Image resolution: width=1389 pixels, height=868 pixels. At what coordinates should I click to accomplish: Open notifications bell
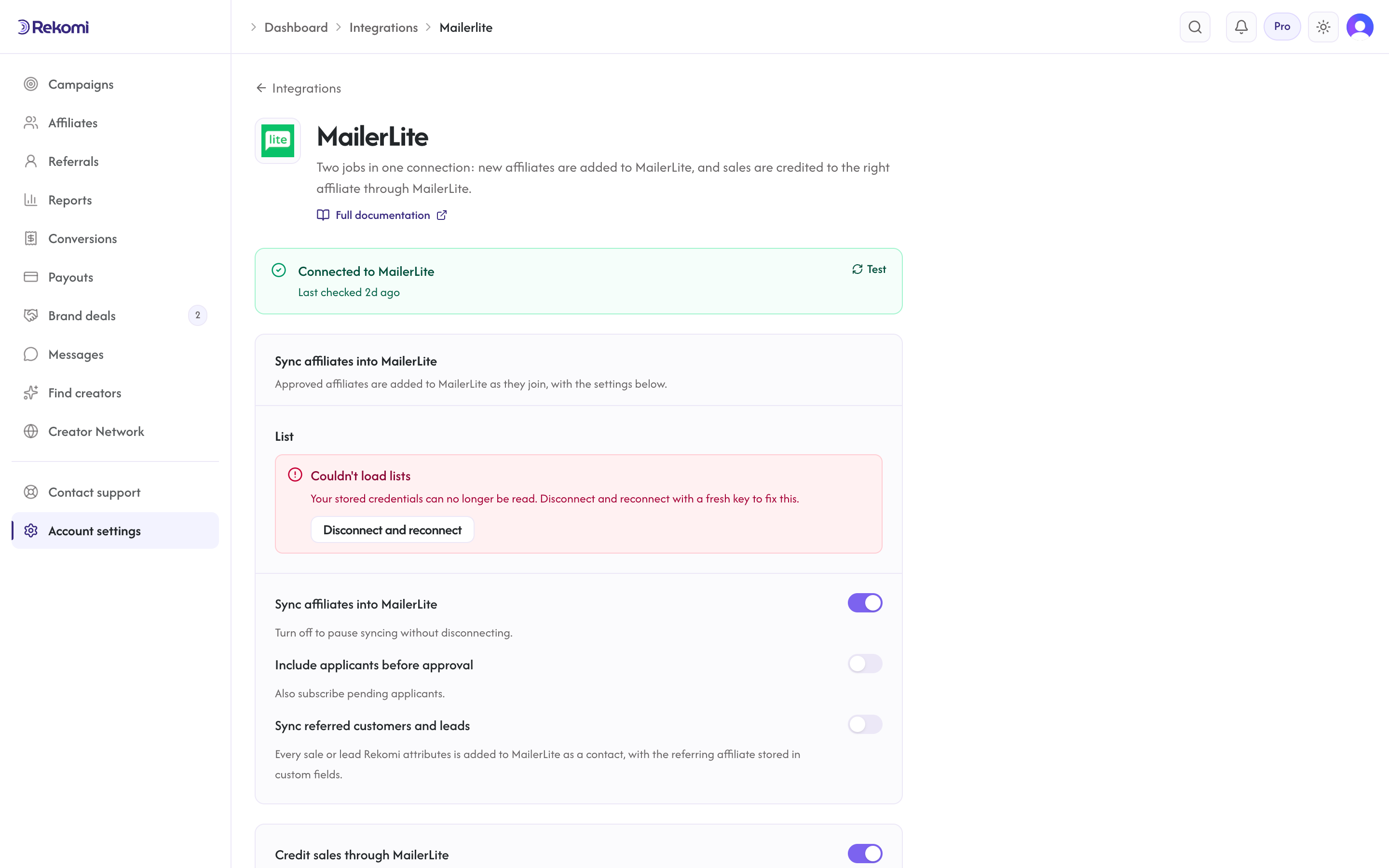[x=1241, y=27]
